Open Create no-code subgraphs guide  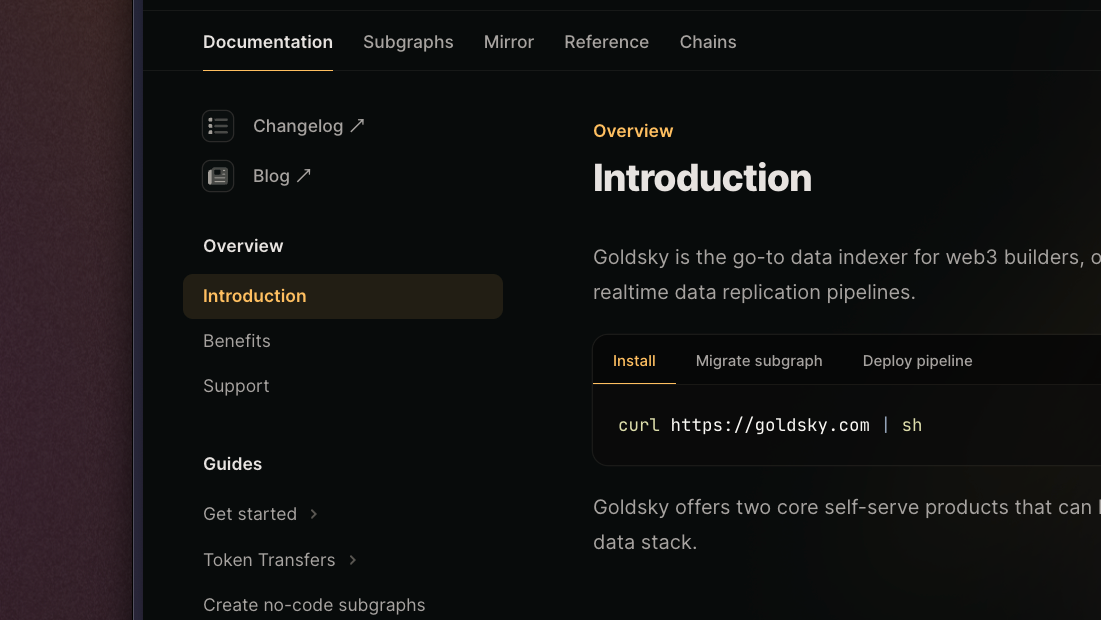[x=314, y=605]
